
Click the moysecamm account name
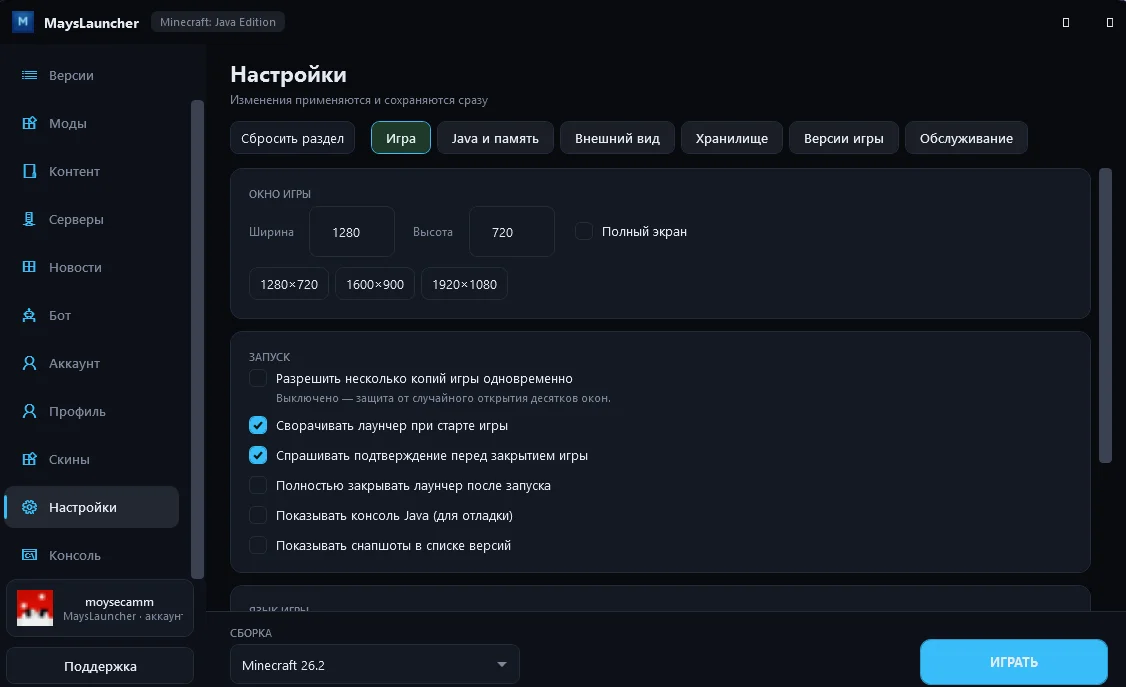119,602
